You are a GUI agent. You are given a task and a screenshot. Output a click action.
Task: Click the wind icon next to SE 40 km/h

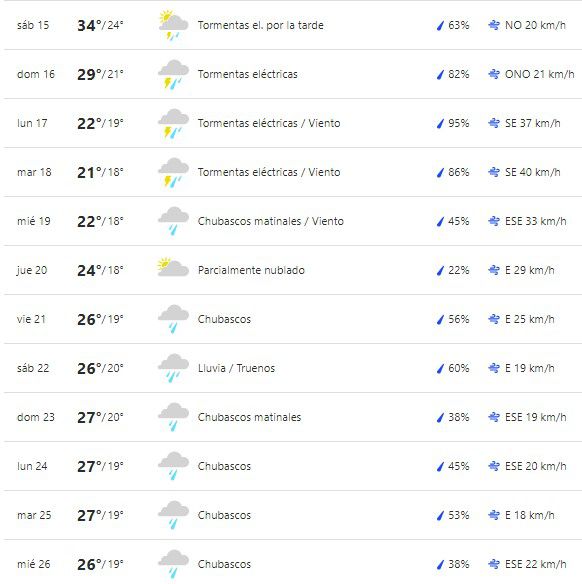494,172
